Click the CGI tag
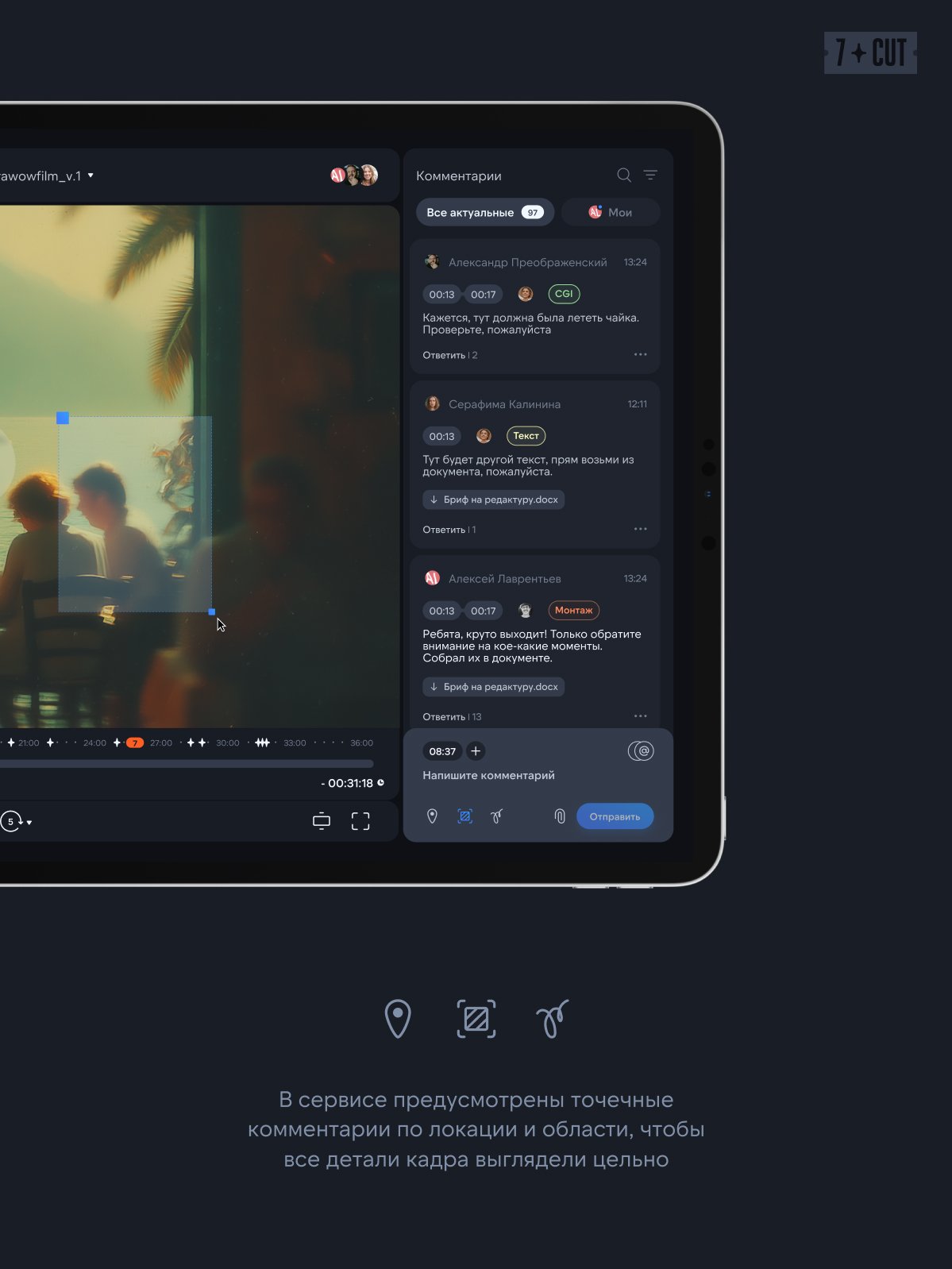 [564, 294]
